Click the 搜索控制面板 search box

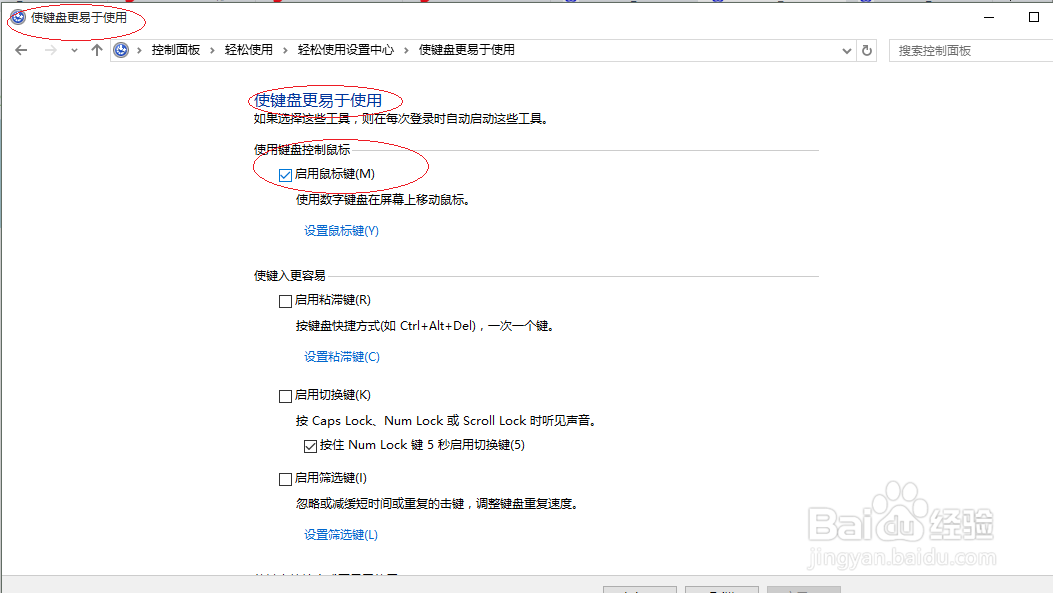(x=965, y=49)
